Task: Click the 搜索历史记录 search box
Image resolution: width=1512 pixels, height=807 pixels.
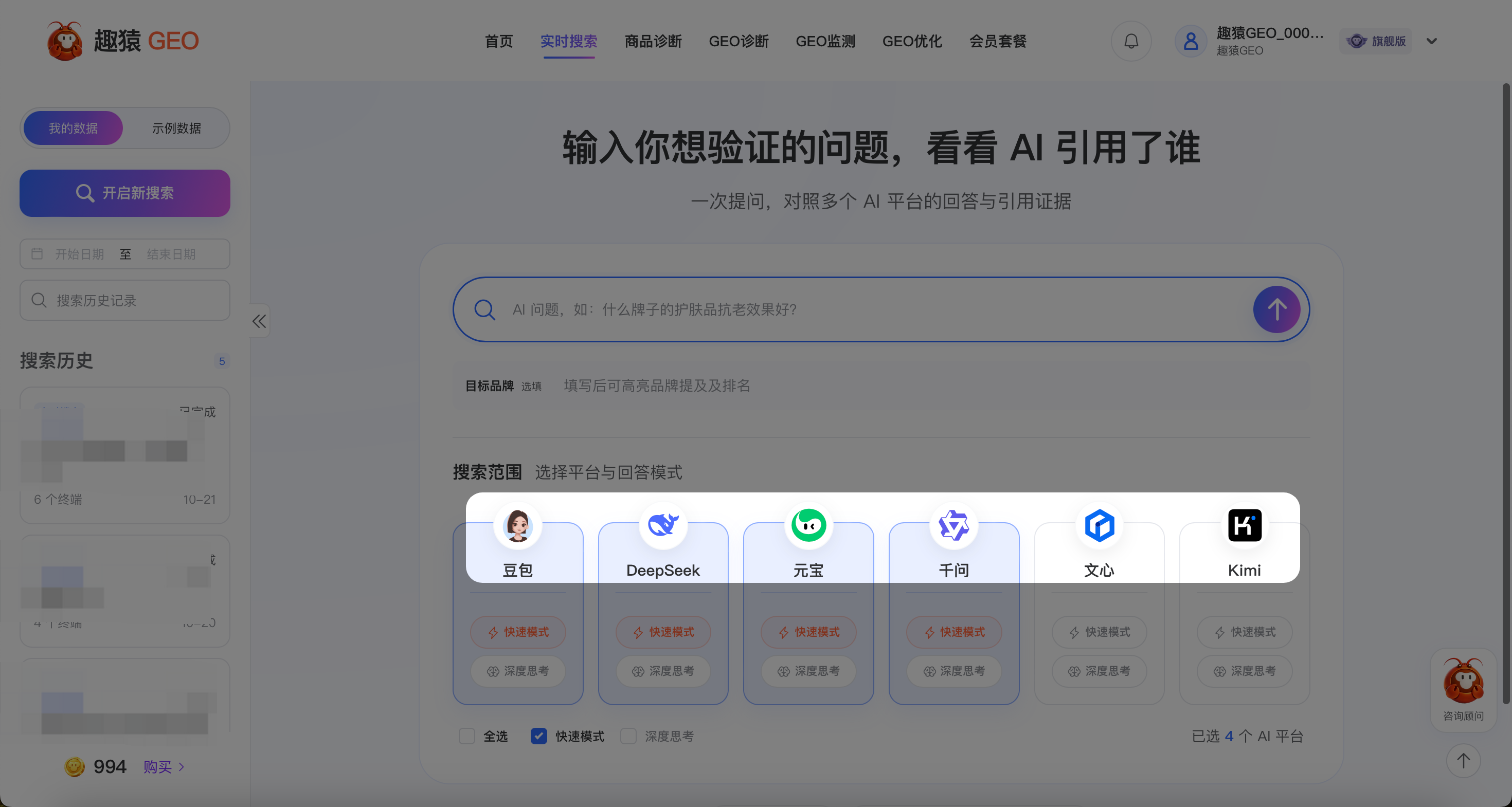Action: click(x=125, y=300)
